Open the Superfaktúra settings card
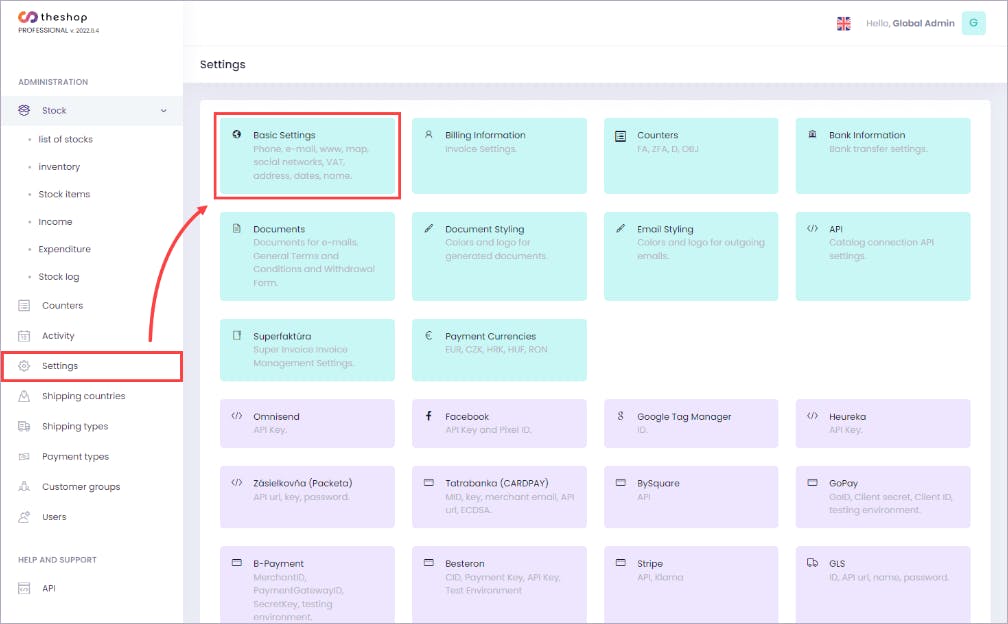1008x624 pixels. pyautogui.click(x=306, y=349)
